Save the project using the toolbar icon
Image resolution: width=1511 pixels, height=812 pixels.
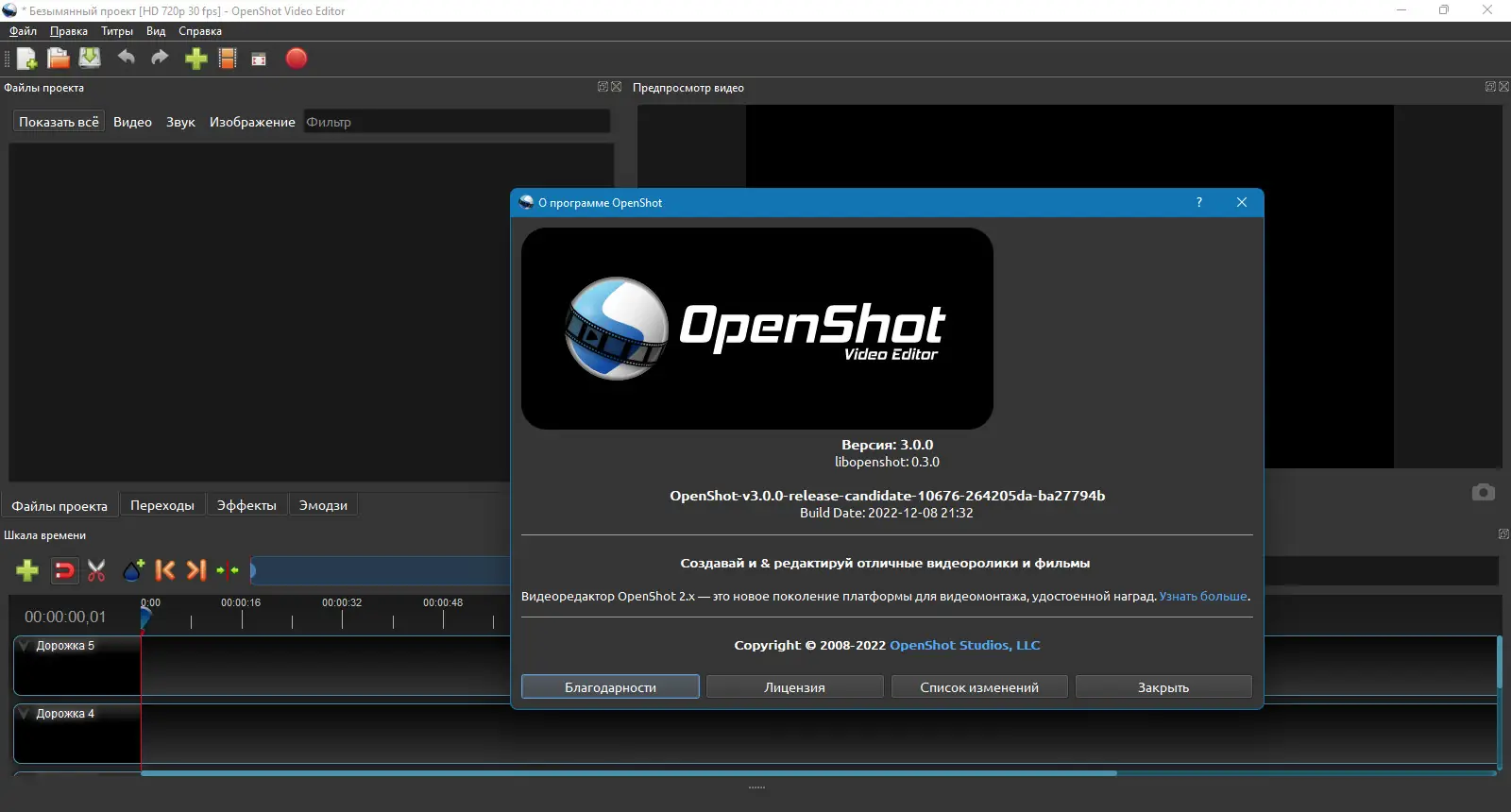(90, 59)
